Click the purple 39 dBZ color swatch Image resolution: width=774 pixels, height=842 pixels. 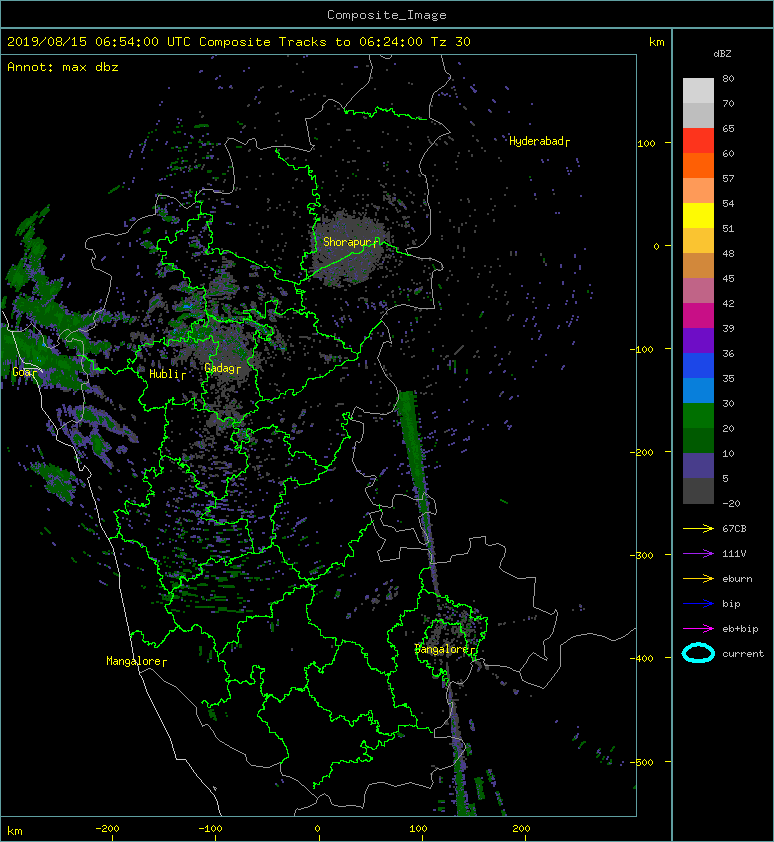click(x=698, y=341)
